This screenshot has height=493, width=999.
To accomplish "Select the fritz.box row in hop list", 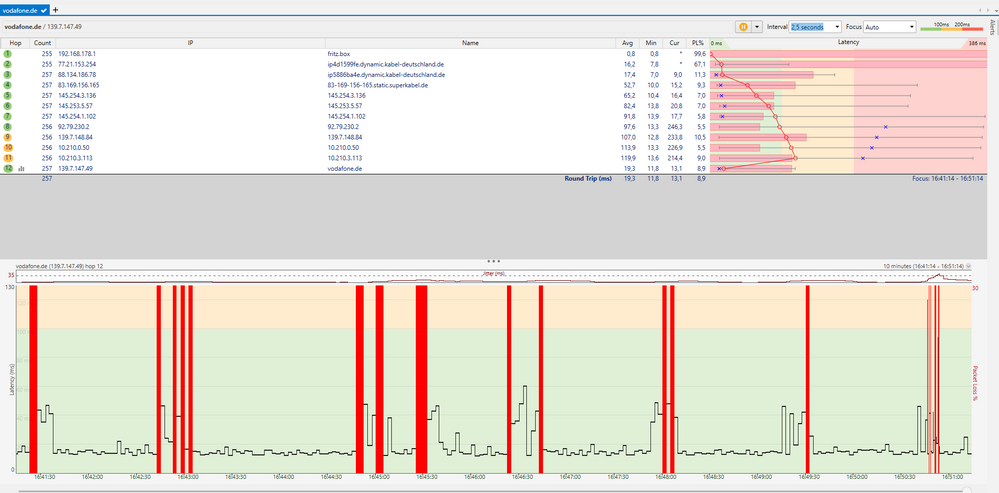I will pyautogui.click(x=340, y=53).
